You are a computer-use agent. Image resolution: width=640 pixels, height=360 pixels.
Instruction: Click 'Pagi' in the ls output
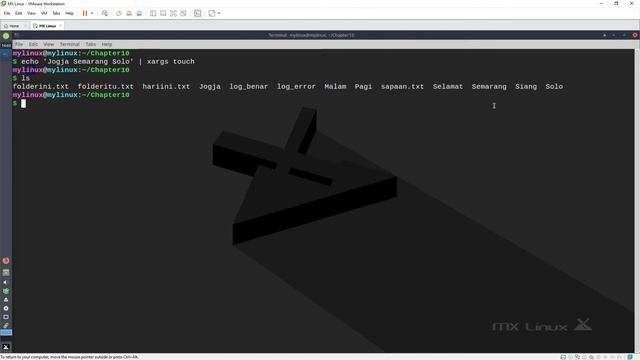tap(363, 87)
